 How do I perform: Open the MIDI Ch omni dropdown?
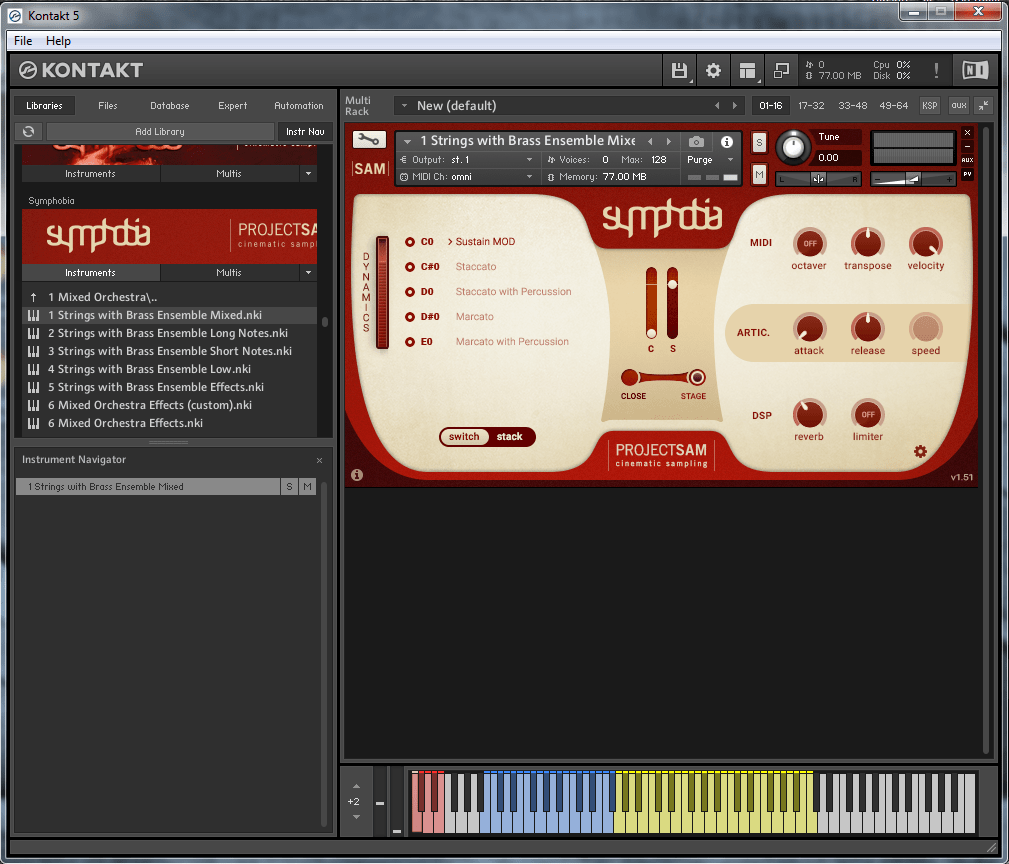[x=467, y=177]
